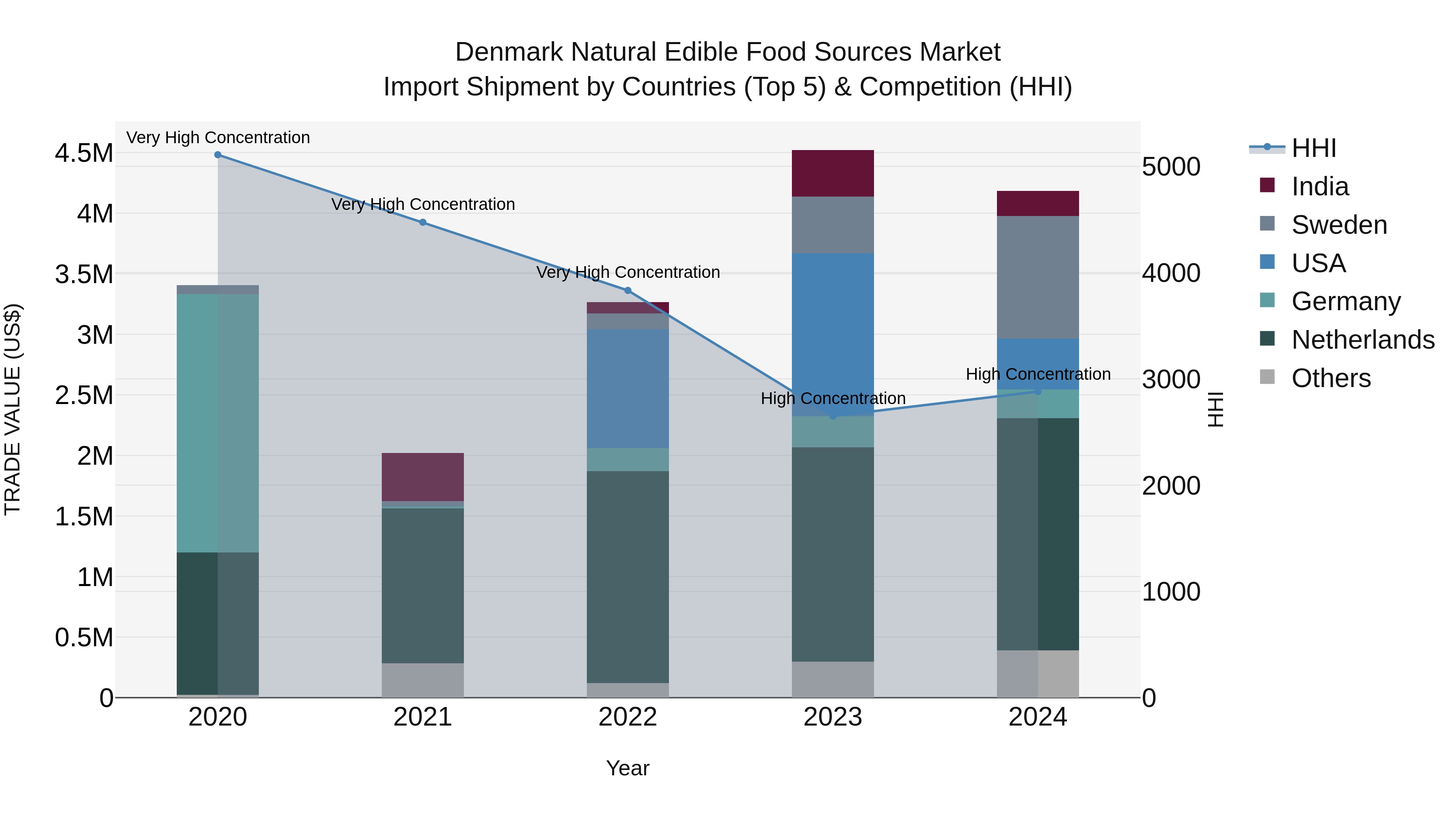Toggle the HHI legend entry
Screen dimensions: 1456x819
1293,148
